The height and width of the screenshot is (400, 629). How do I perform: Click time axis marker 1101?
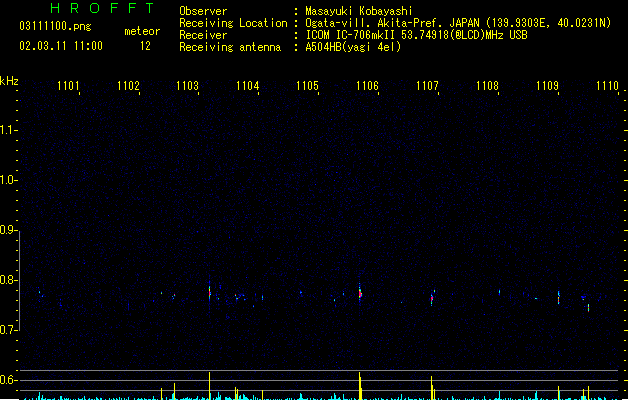pos(68,86)
